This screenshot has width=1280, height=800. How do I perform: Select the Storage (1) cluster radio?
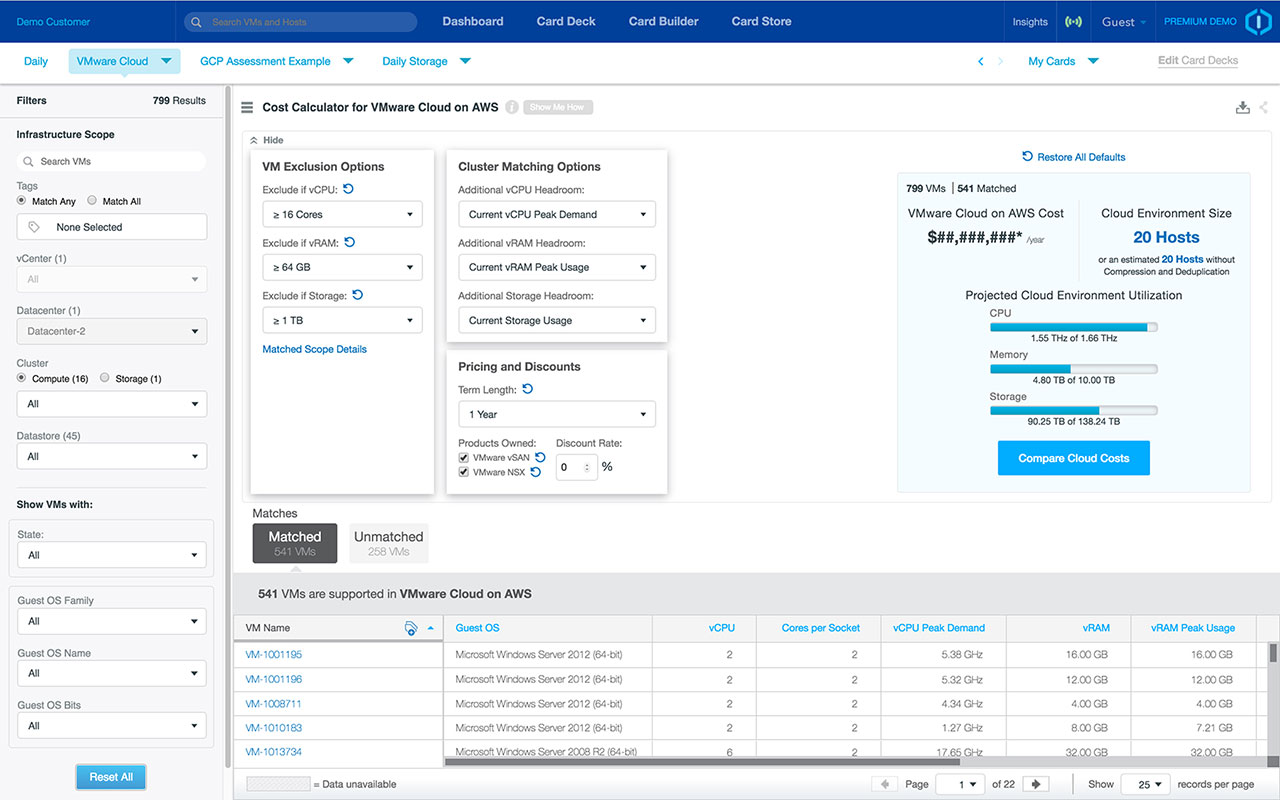coord(105,378)
